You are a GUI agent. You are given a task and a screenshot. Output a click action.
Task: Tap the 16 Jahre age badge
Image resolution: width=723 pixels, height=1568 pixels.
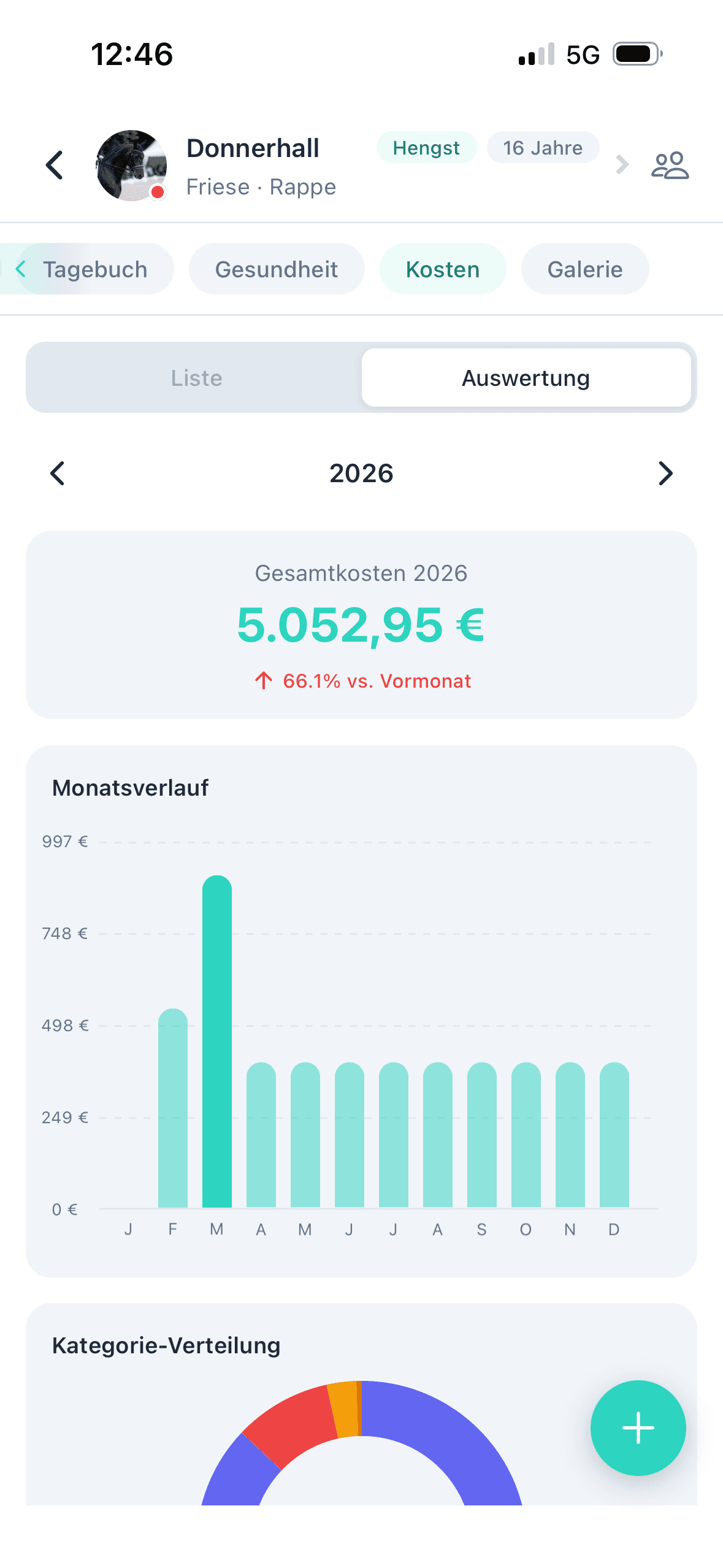543,148
